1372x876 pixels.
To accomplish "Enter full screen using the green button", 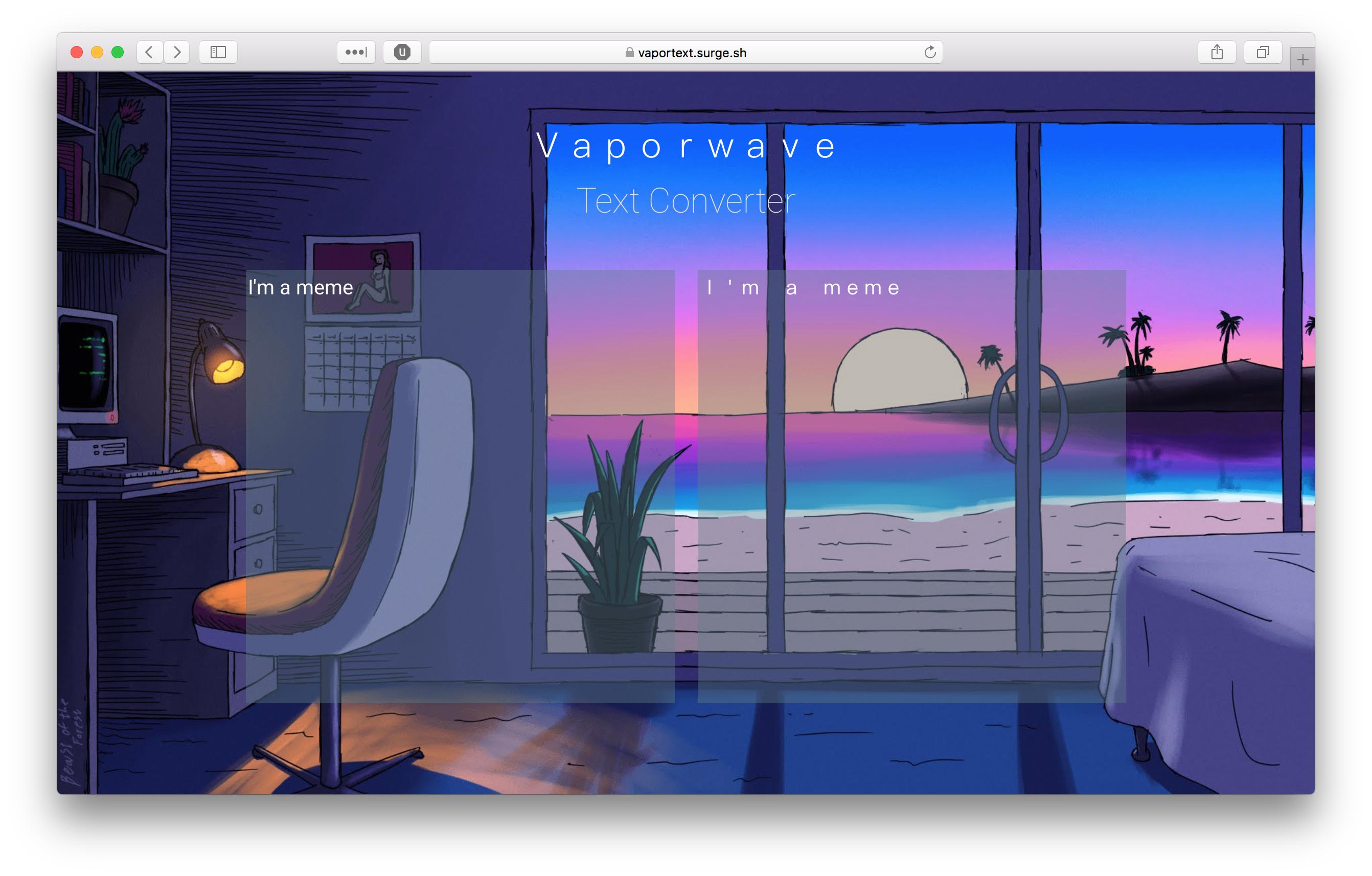I will pos(118,53).
